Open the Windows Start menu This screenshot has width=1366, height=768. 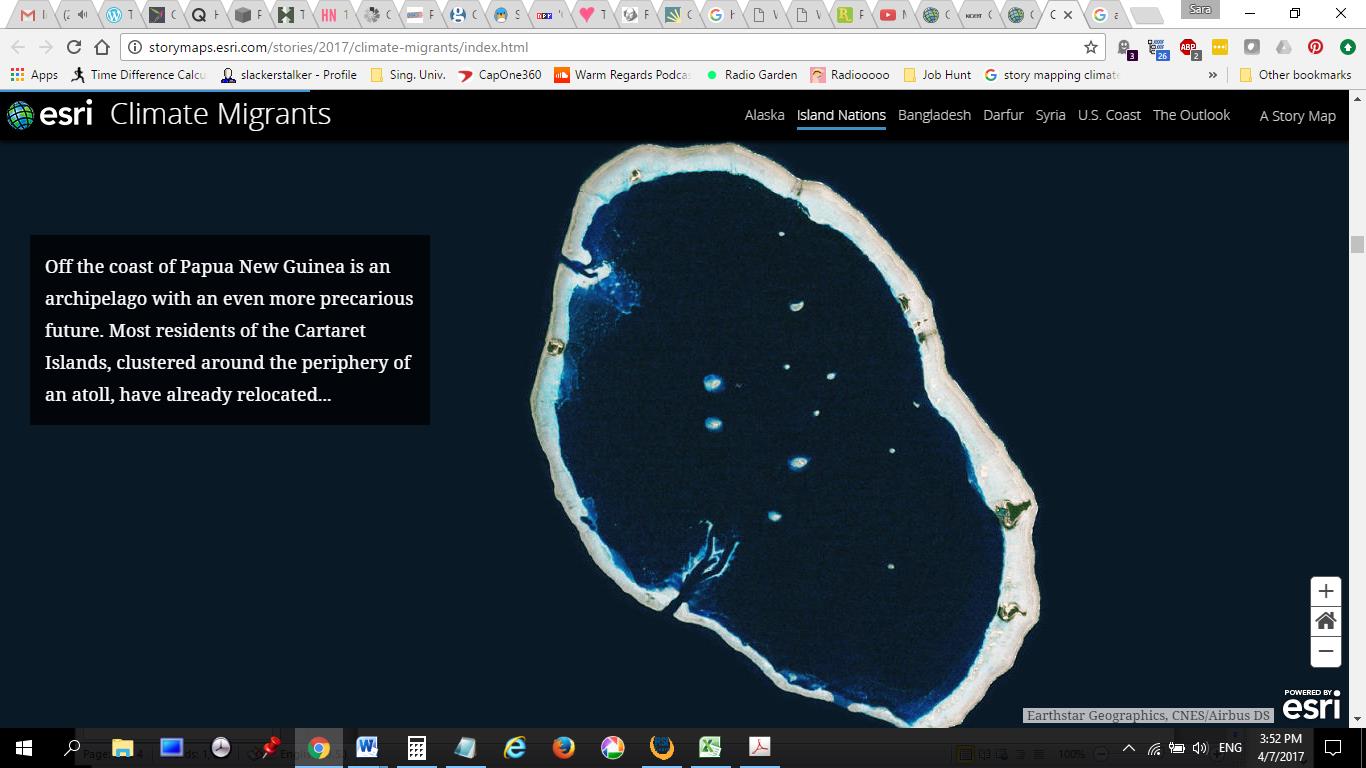pyautogui.click(x=24, y=748)
